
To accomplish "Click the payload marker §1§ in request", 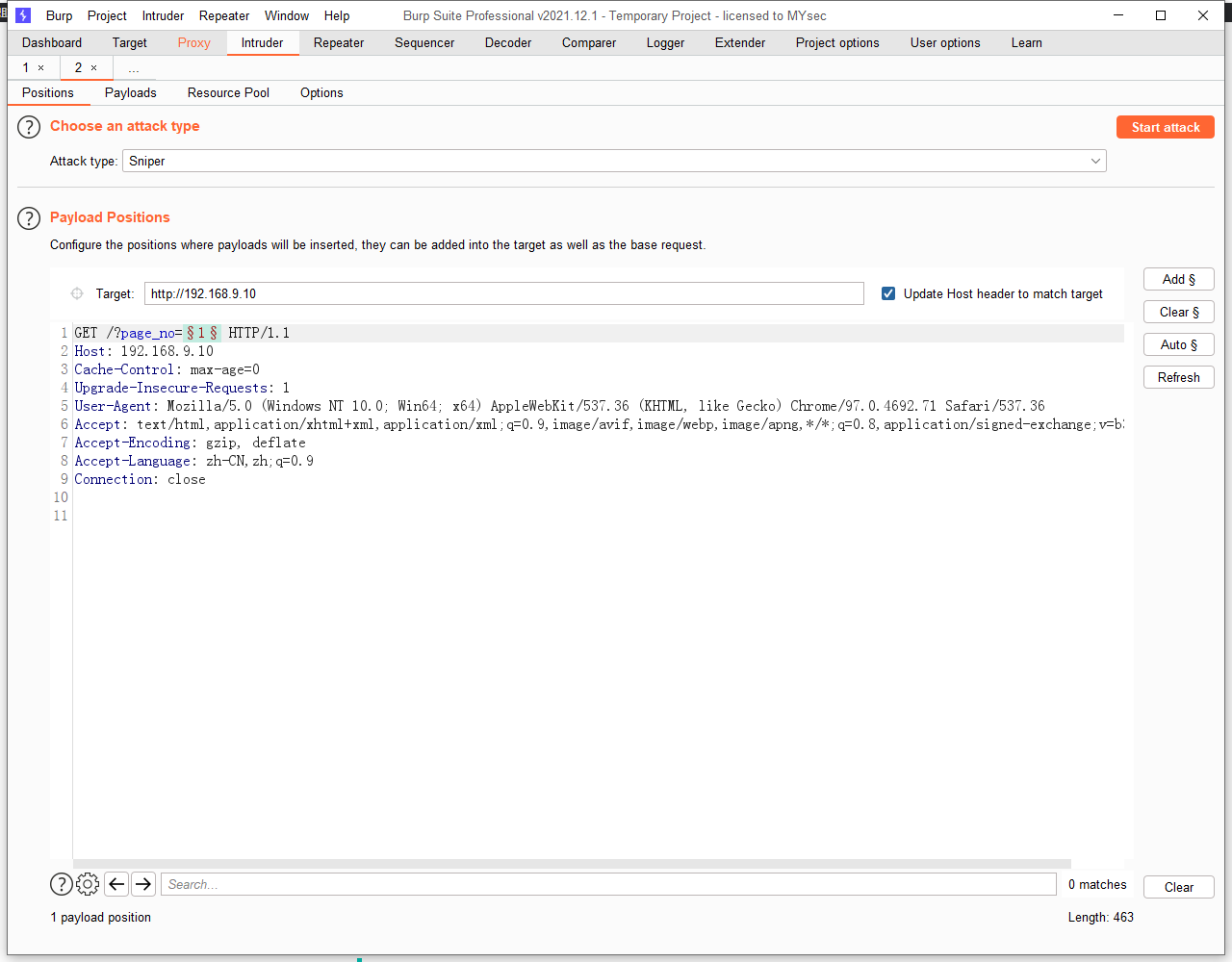I will click(201, 333).
